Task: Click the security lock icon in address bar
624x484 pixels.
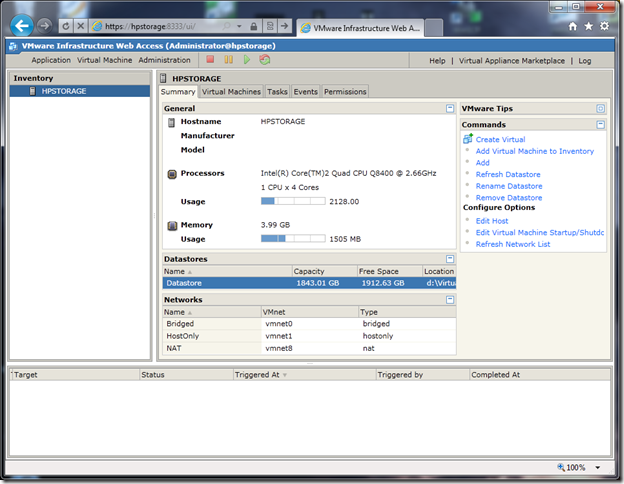Action: [x=254, y=27]
